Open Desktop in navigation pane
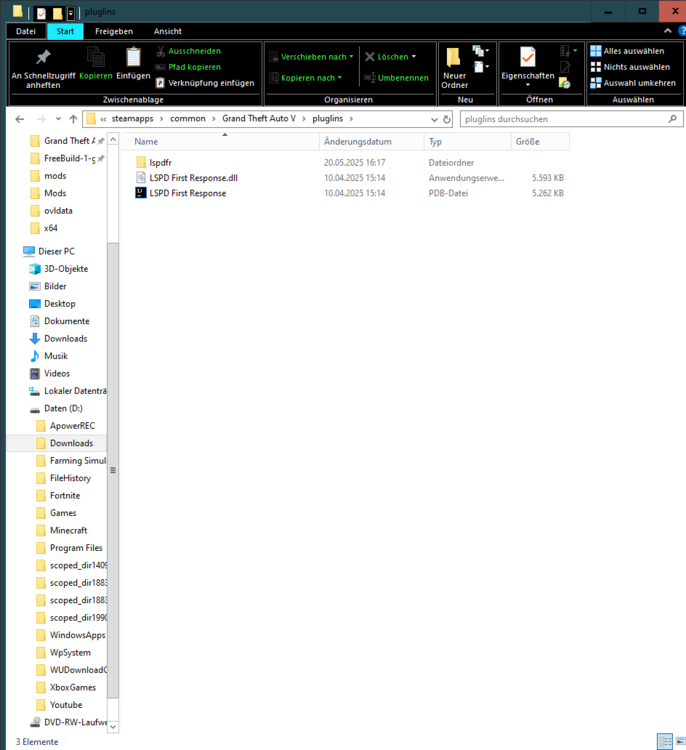The height and width of the screenshot is (750, 686). (x=60, y=304)
